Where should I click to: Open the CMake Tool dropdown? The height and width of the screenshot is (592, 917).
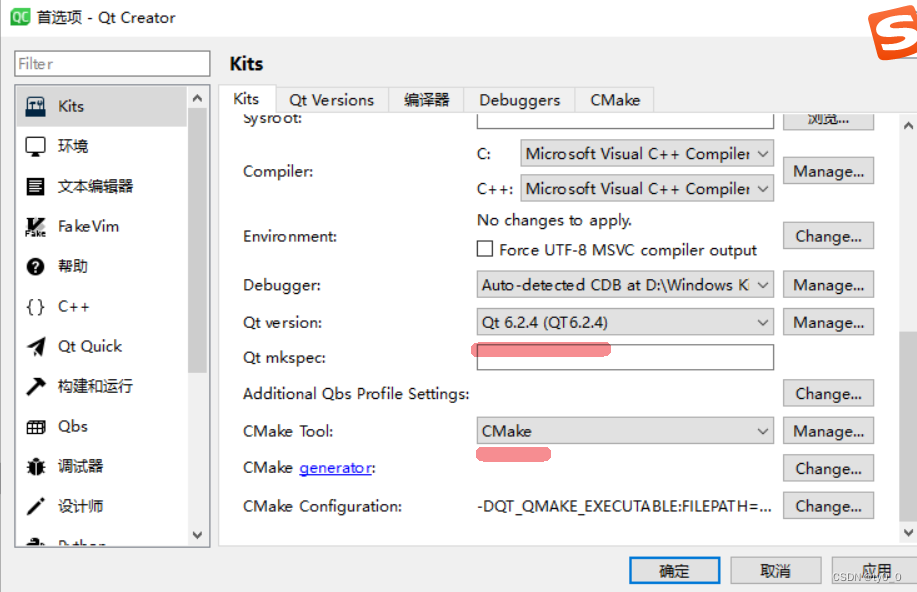click(625, 431)
